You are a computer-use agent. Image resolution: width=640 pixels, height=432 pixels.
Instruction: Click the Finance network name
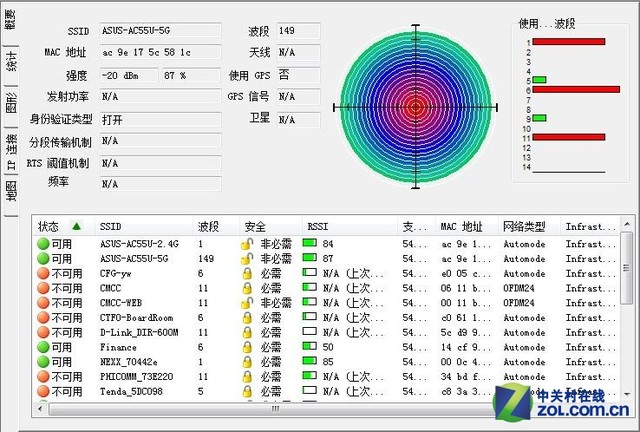pos(118,347)
